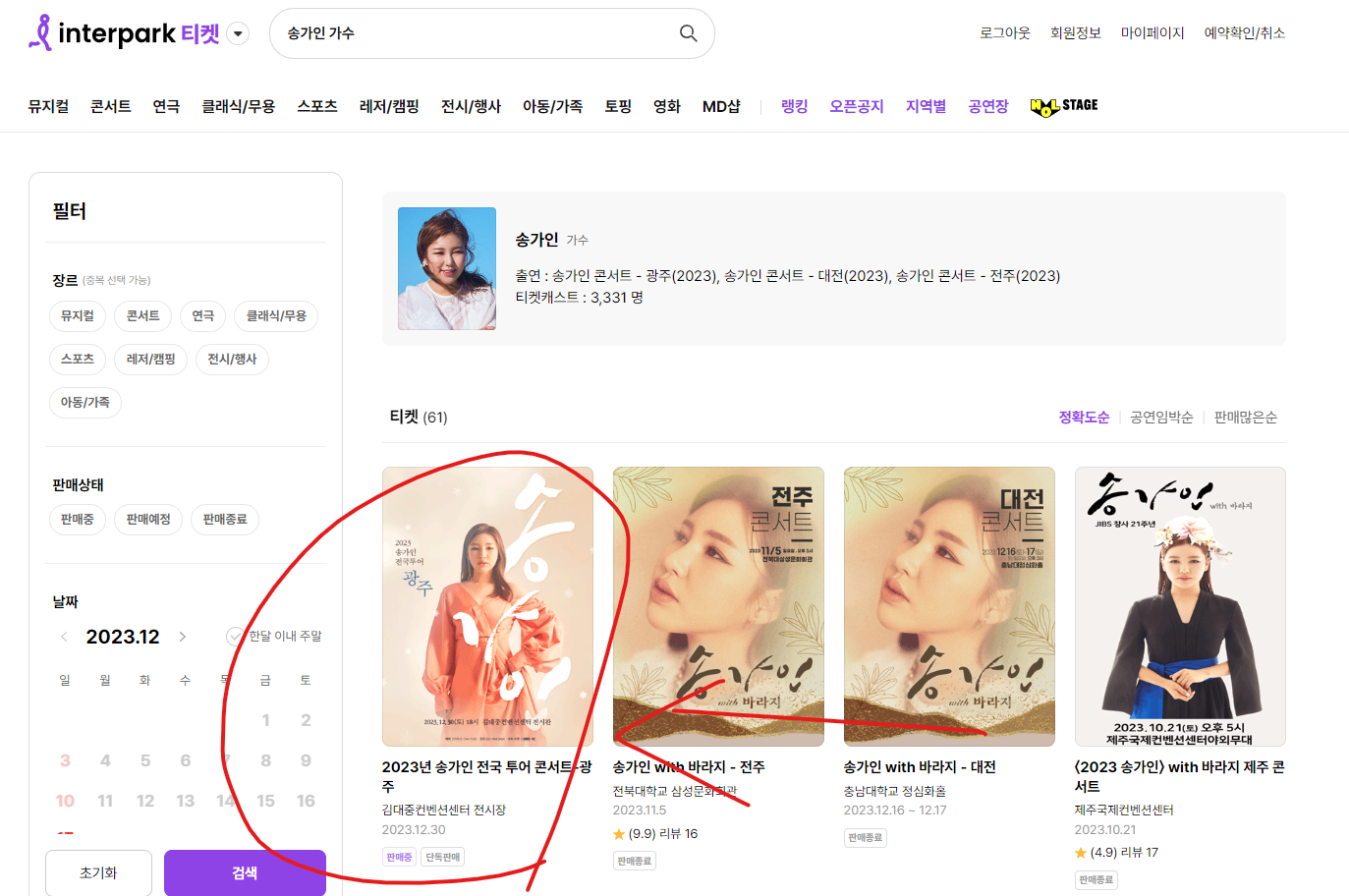Toggle the 클래식/무용 genre filter chip
This screenshot has height=896, width=1349.
coord(276,316)
